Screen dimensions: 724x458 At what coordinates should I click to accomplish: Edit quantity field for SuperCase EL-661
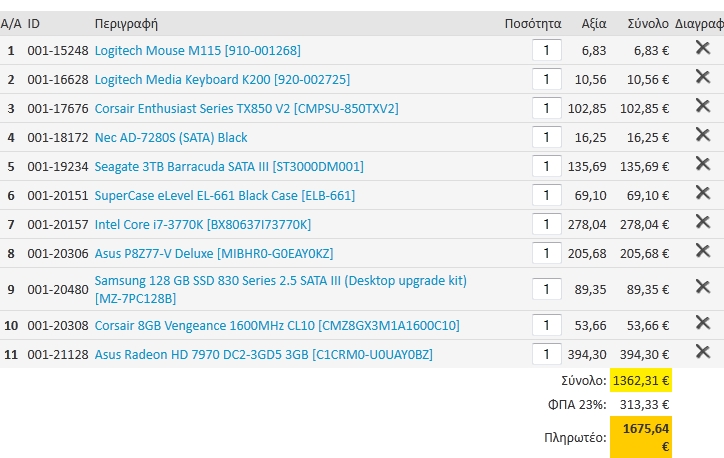coord(547,195)
